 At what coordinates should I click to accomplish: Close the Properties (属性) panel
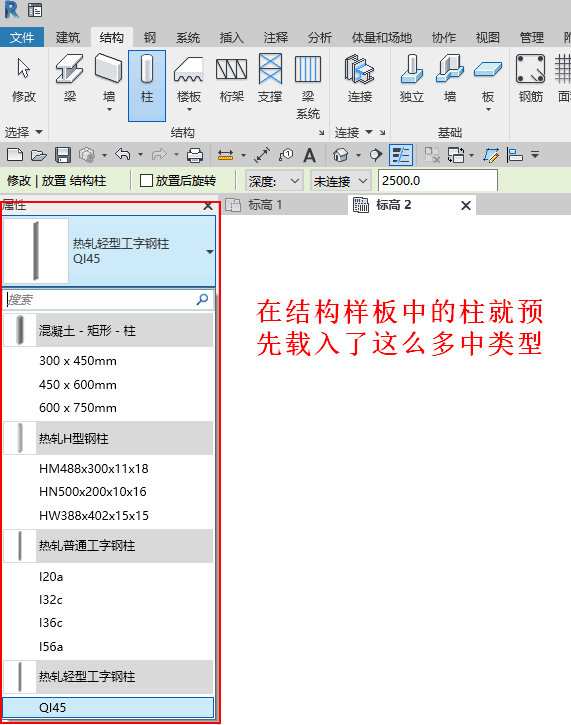pyautogui.click(x=208, y=206)
